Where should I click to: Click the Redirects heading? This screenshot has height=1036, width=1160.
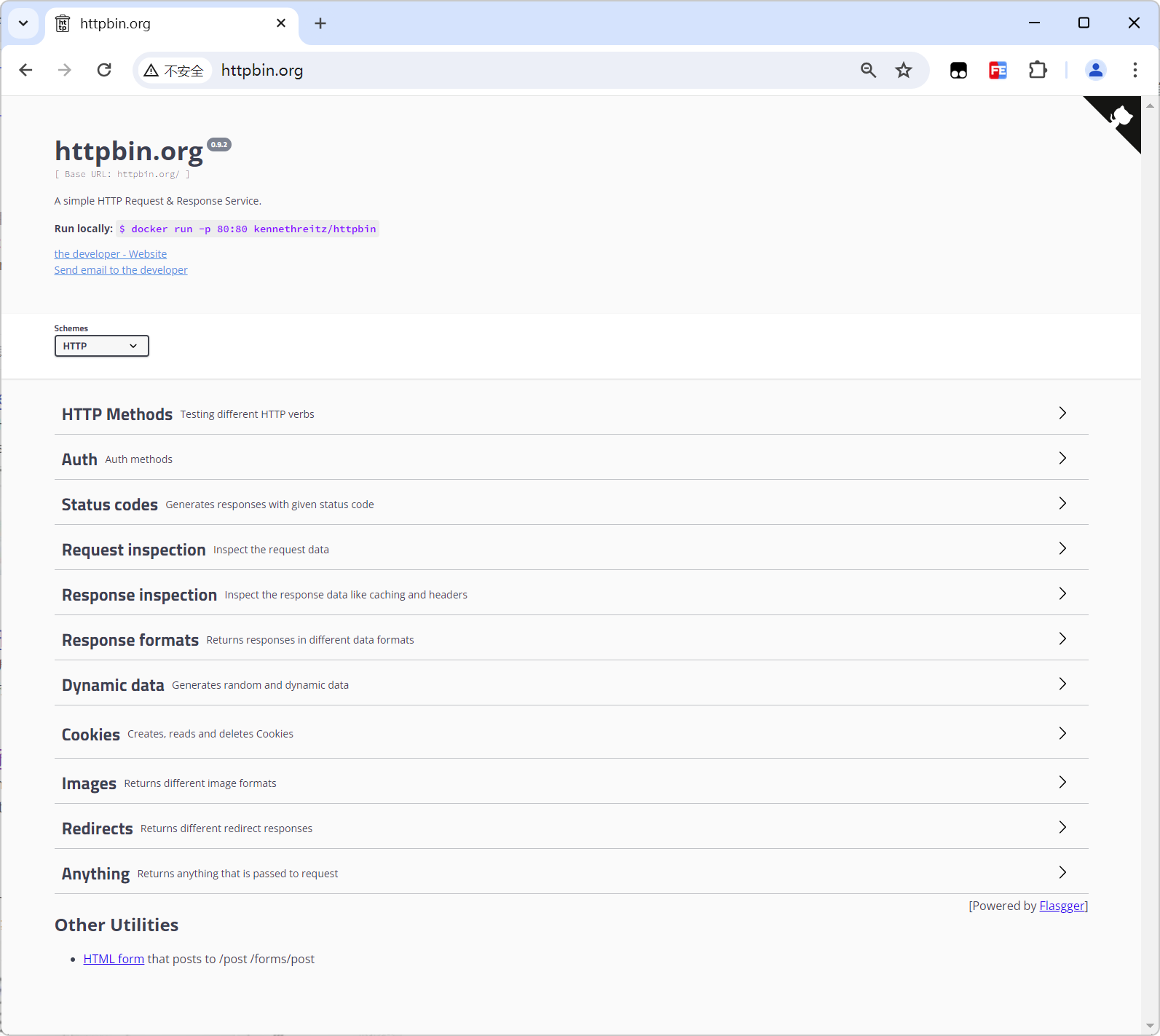point(98,829)
